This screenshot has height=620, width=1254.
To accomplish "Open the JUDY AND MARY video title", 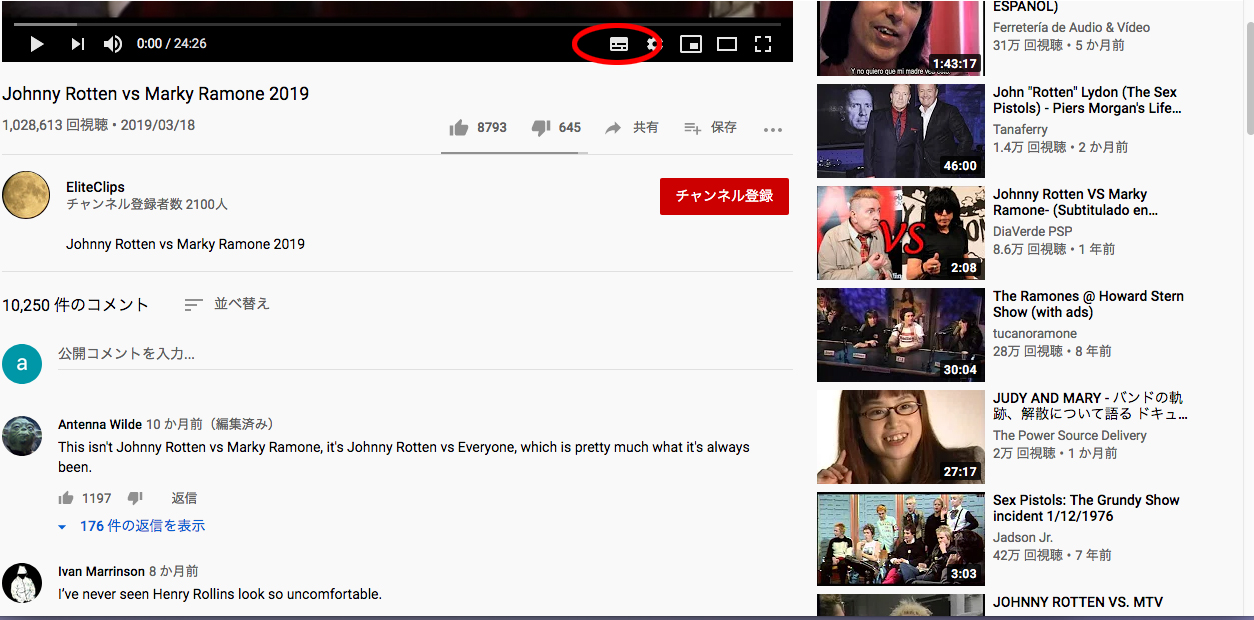I will (x=1090, y=406).
